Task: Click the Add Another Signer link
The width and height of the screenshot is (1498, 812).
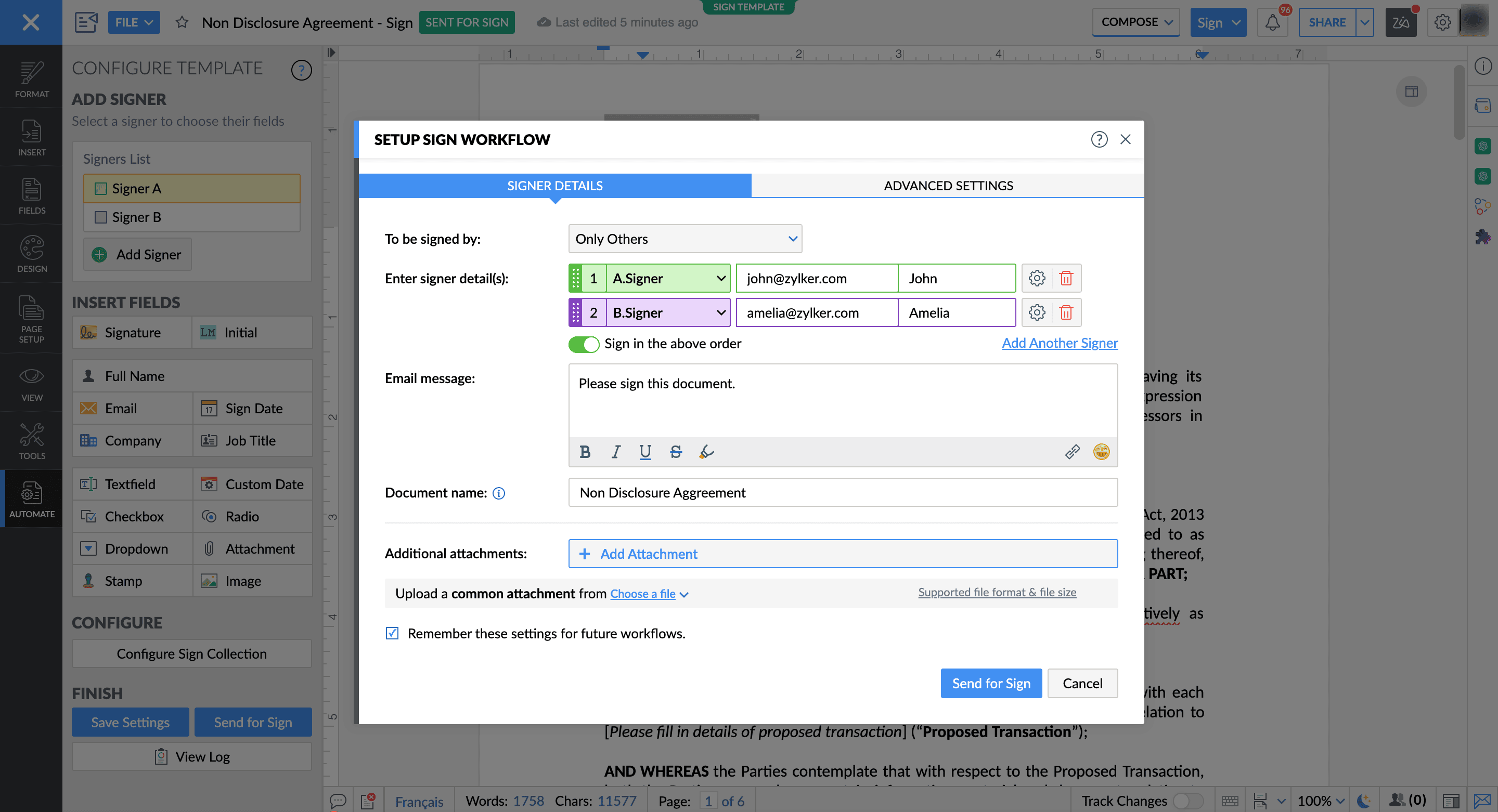Action: tap(1059, 343)
